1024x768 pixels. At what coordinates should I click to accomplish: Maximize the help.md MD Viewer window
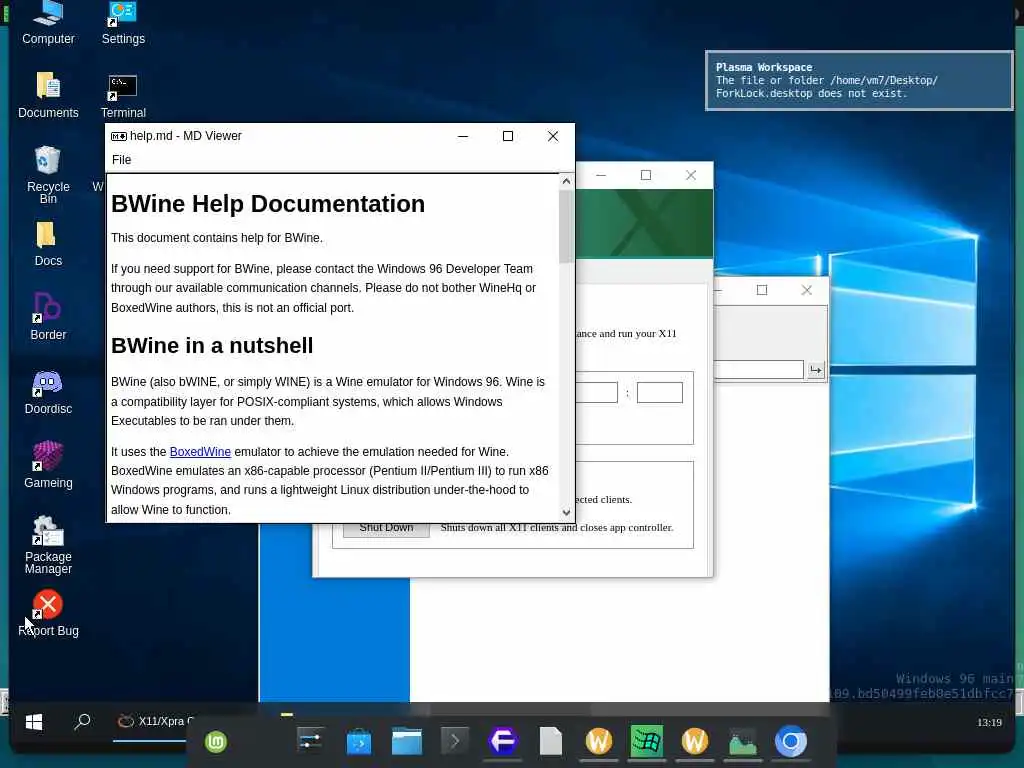[x=507, y=136]
